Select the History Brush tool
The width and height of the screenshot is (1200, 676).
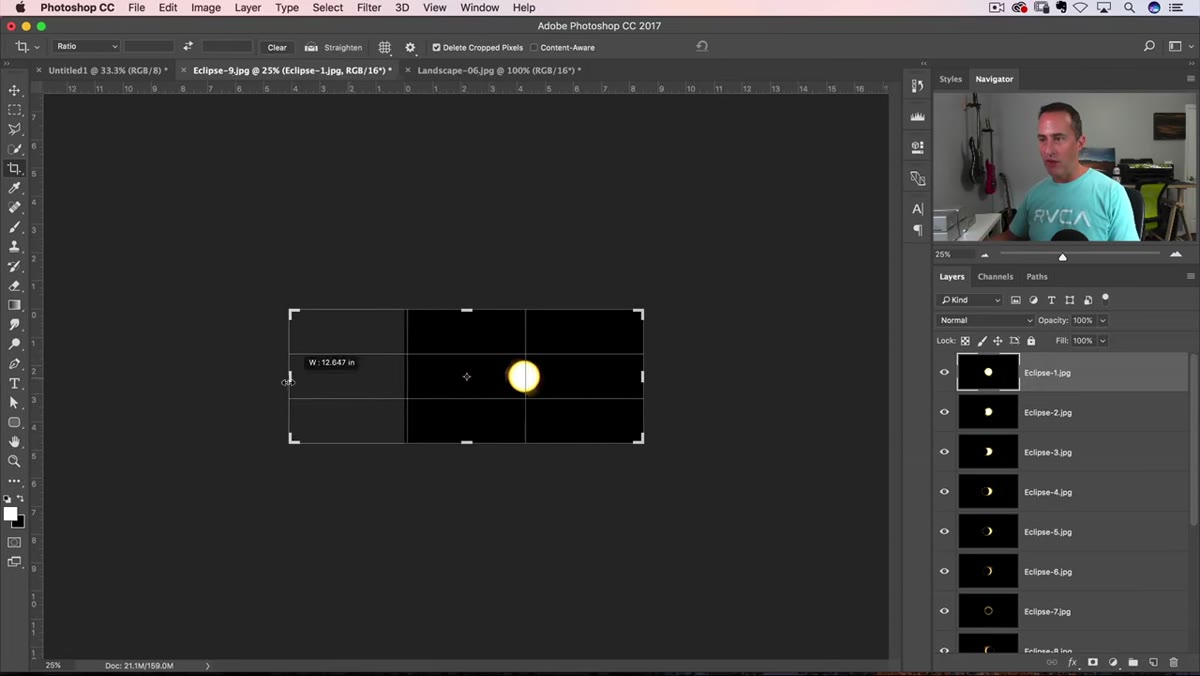(14, 266)
